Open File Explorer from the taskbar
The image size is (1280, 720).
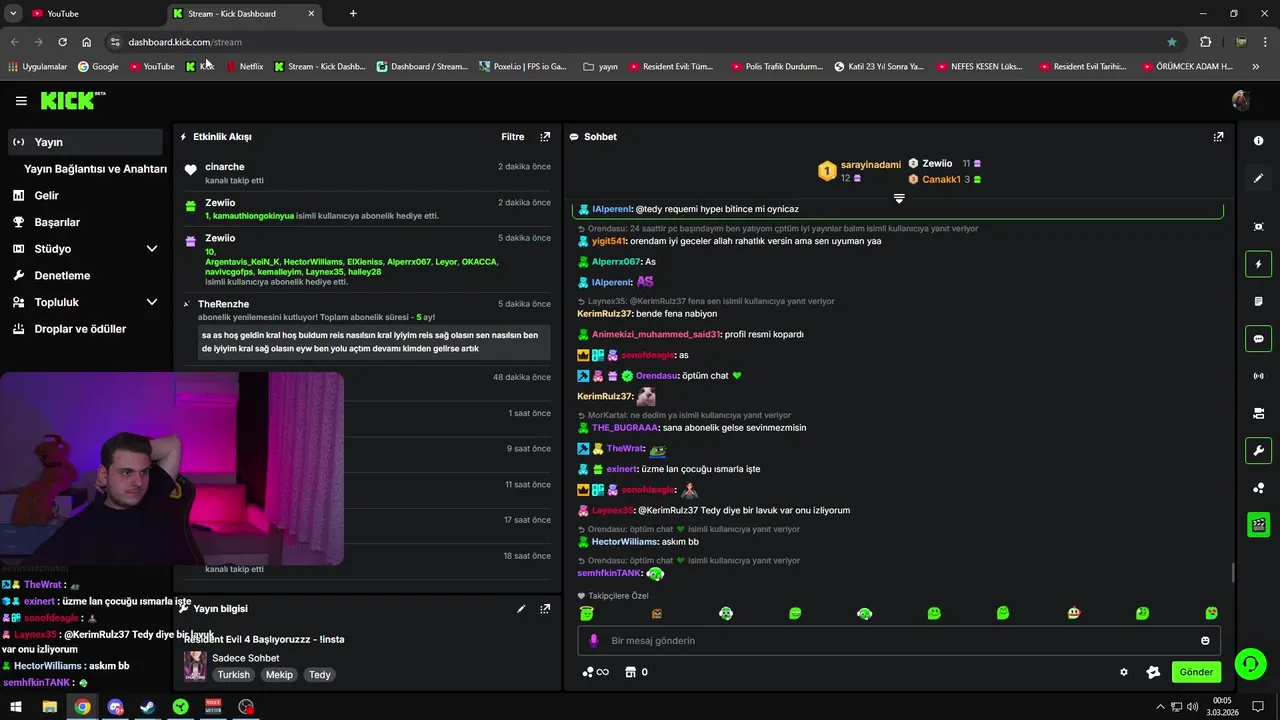pyautogui.click(x=49, y=707)
